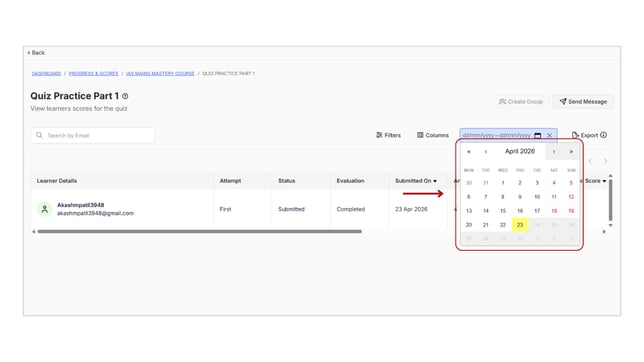
Task: Click Akashmpatil3948 learner avatar icon
Action: click(x=45, y=209)
